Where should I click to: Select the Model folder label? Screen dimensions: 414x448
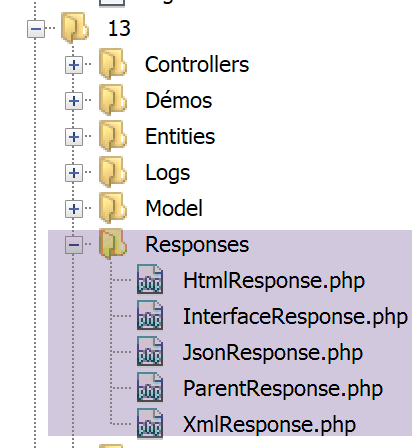point(174,208)
